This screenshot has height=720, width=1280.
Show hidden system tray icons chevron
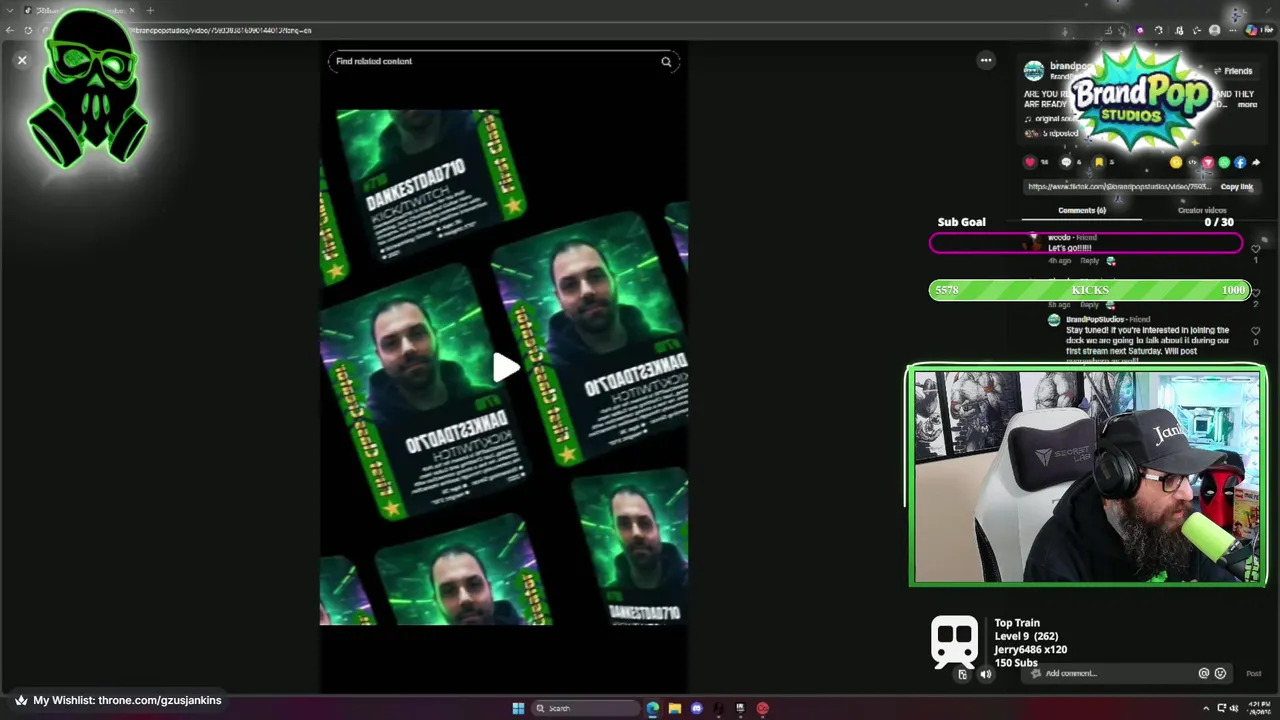tap(1206, 708)
